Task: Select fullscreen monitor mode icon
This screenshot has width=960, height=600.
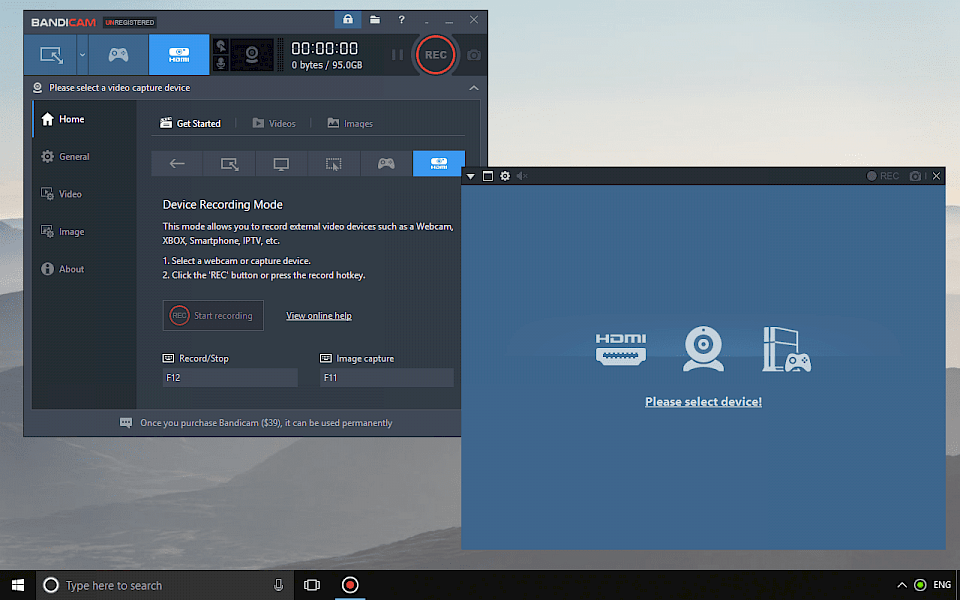Action: click(x=281, y=163)
